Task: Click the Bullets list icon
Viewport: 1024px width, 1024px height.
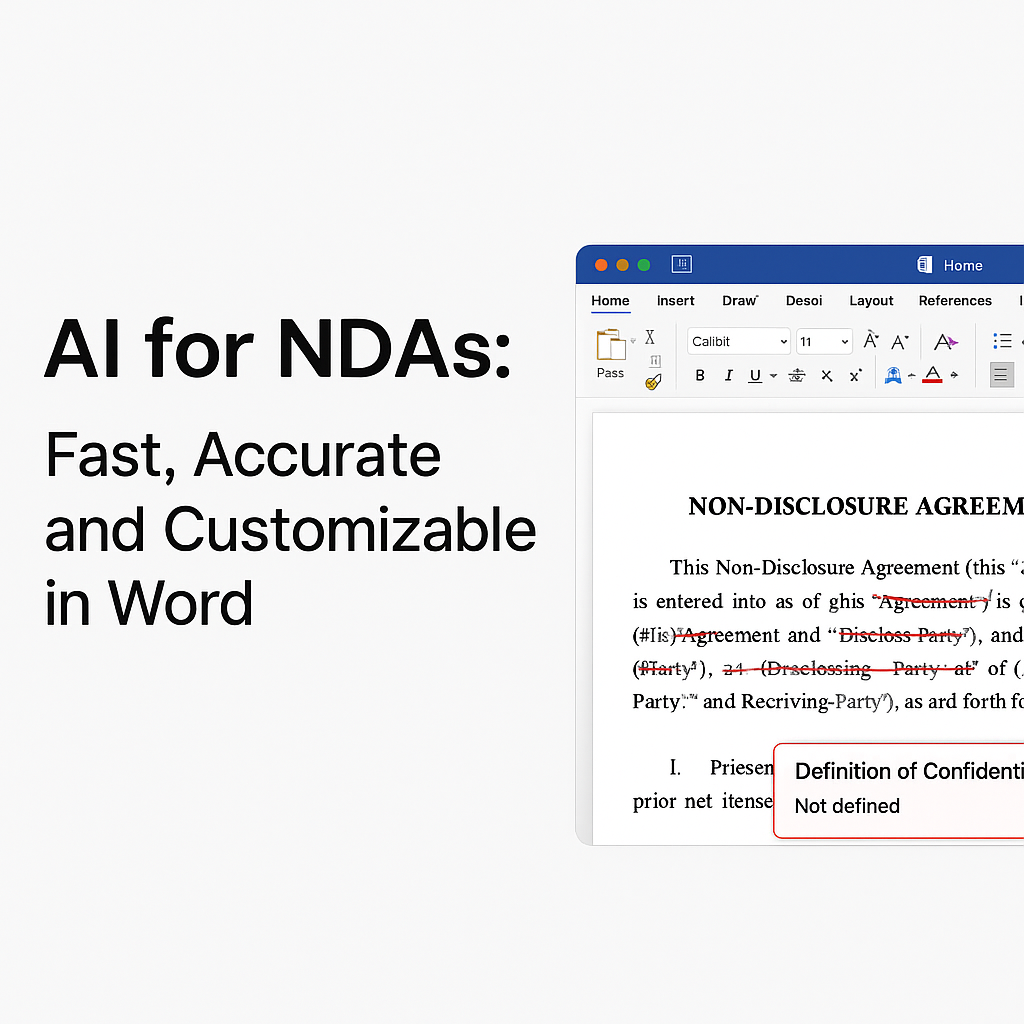Action: pos(1002,341)
